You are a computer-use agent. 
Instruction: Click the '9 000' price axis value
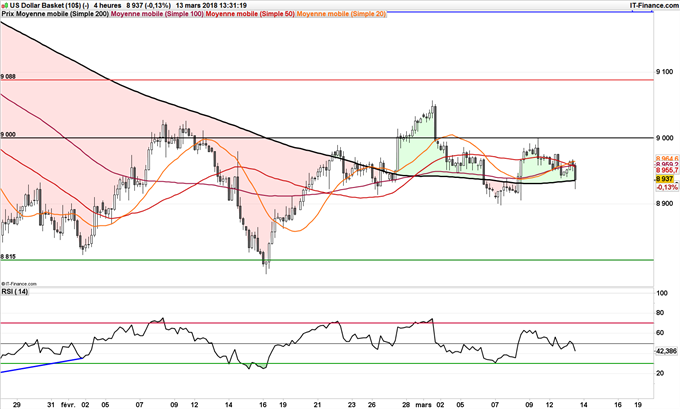point(665,138)
